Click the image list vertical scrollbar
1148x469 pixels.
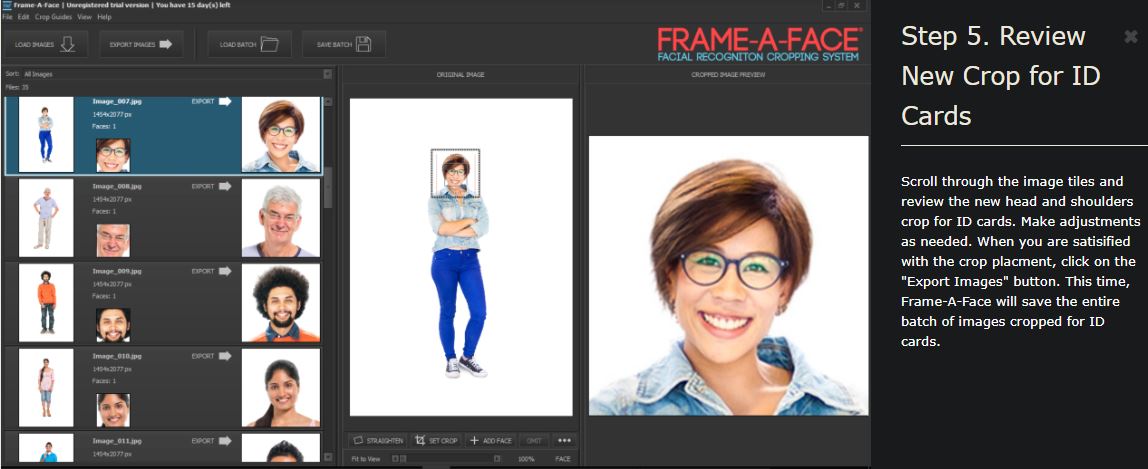328,187
